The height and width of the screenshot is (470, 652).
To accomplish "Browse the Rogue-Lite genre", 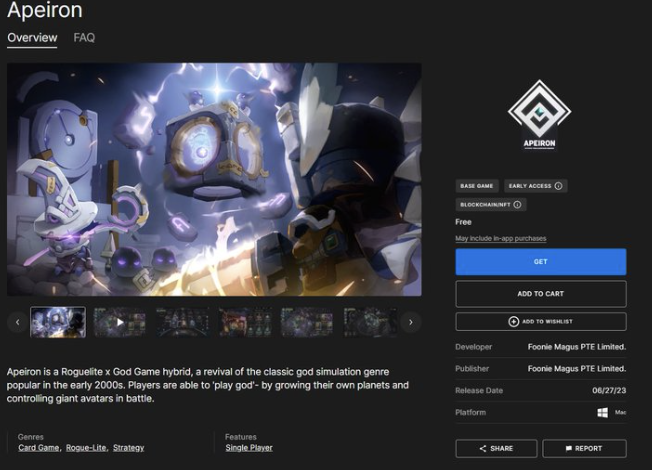I will click(86, 448).
